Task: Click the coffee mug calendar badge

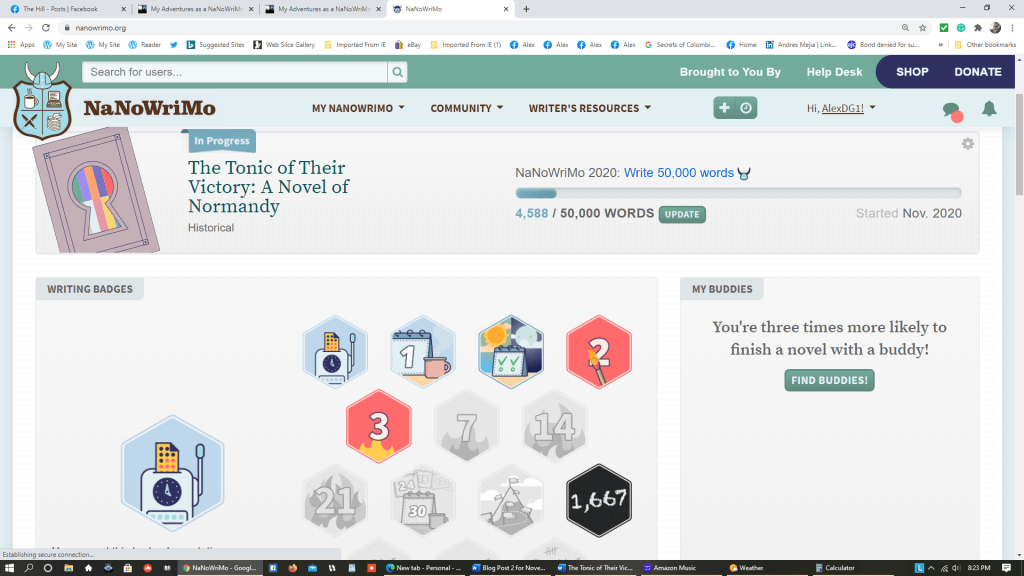Action: pyautogui.click(x=423, y=351)
